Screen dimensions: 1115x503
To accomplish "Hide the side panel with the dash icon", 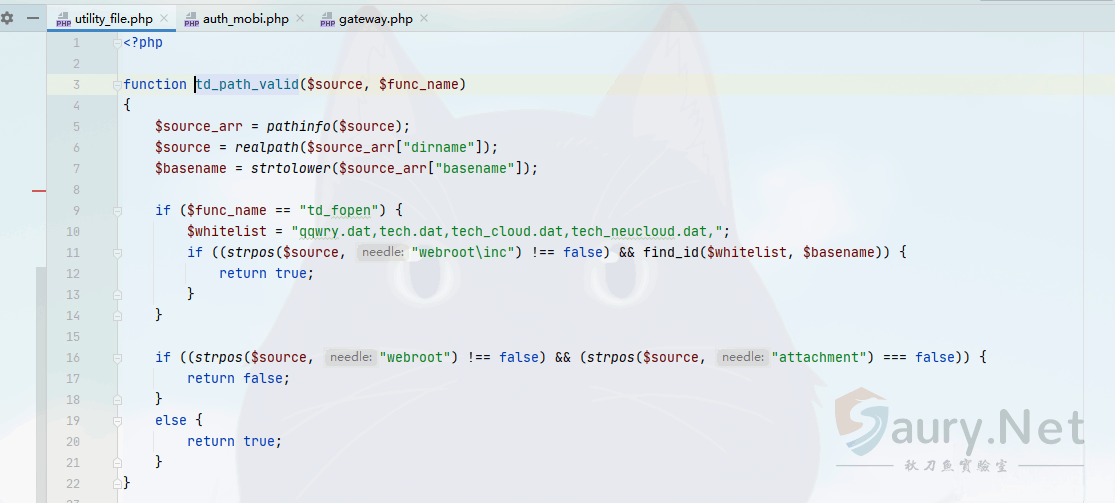I will click(x=34, y=18).
